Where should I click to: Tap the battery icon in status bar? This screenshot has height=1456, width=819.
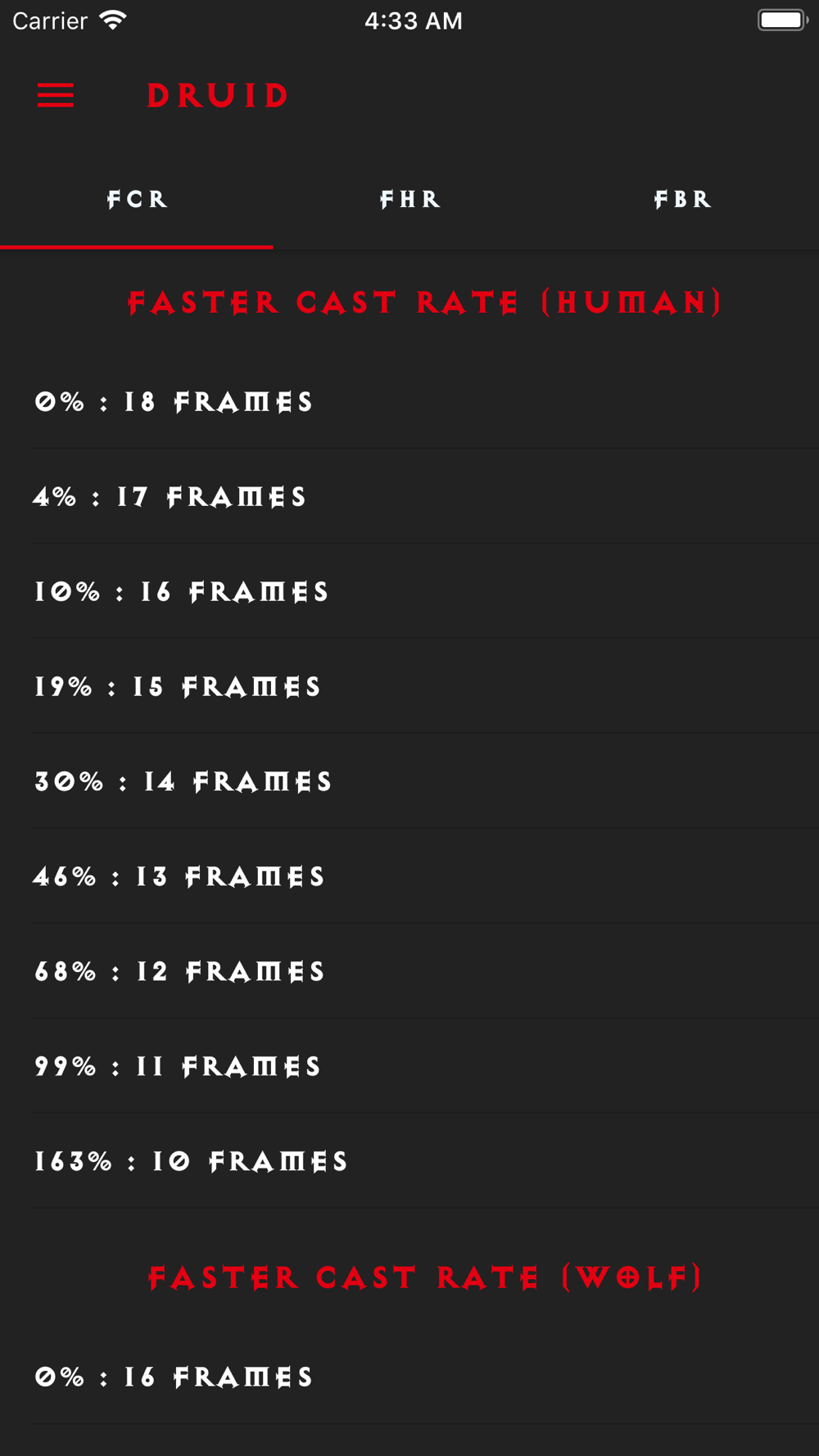782,20
